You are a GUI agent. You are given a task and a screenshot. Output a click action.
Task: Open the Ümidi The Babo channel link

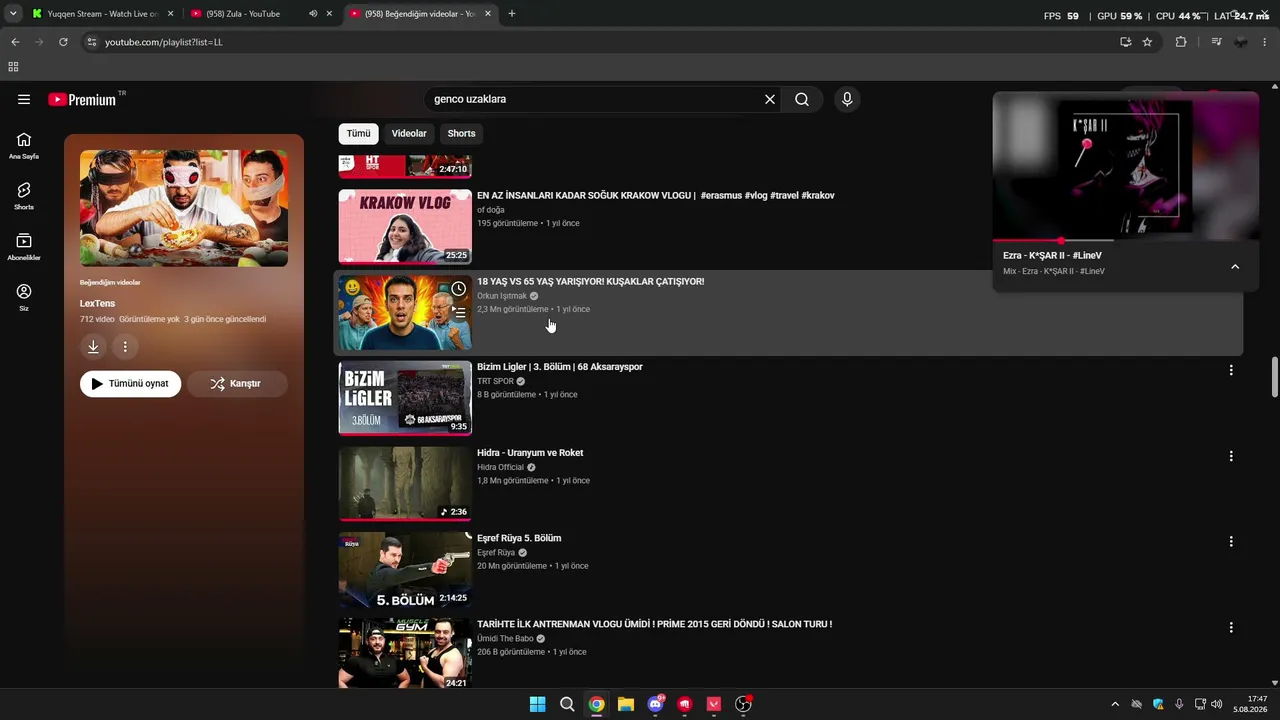[505, 638]
